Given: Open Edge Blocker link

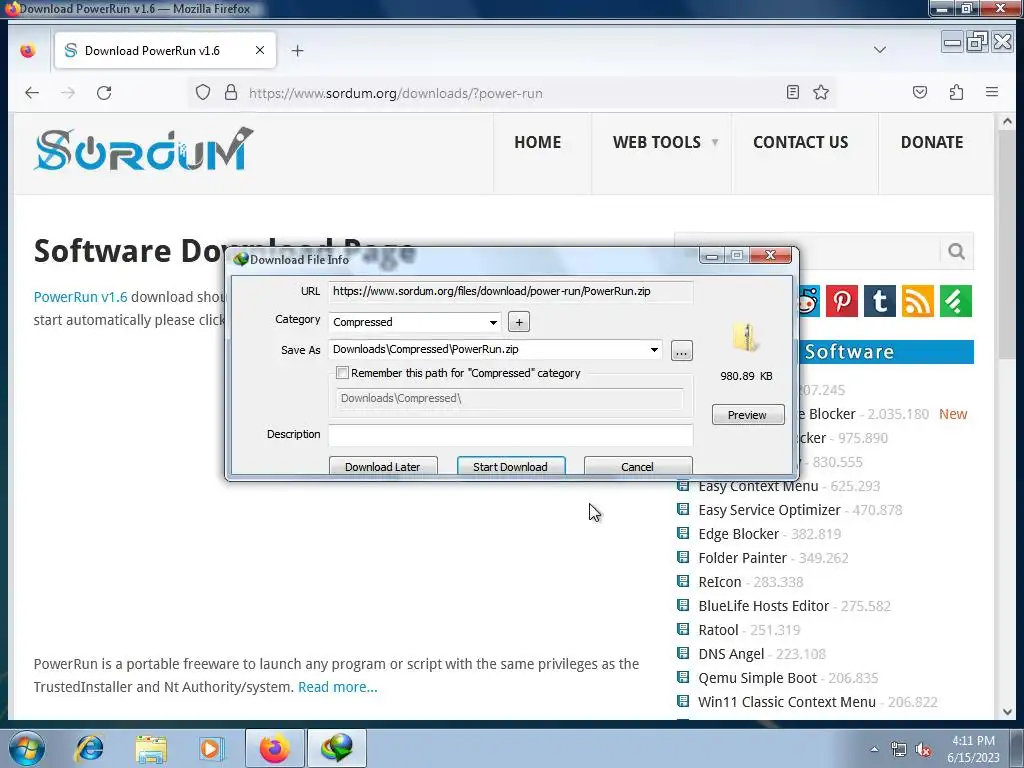Looking at the screenshot, I should [x=739, y=534].
